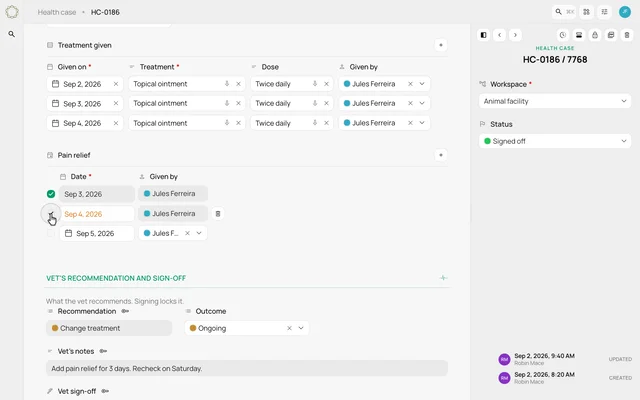Screen dimensions: 640x400
Task: Click the sparkle icon in Vet's recommendation header
Action: pyautogui.click(x=443, y=278)
